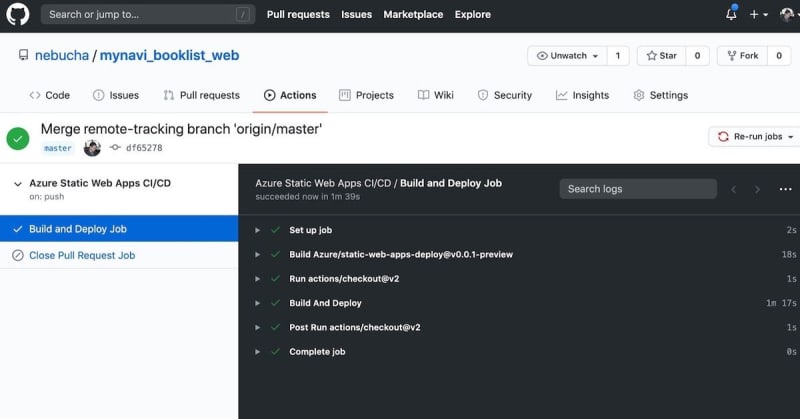
Task: Click the forks count next to Fork
Action: 779,56
